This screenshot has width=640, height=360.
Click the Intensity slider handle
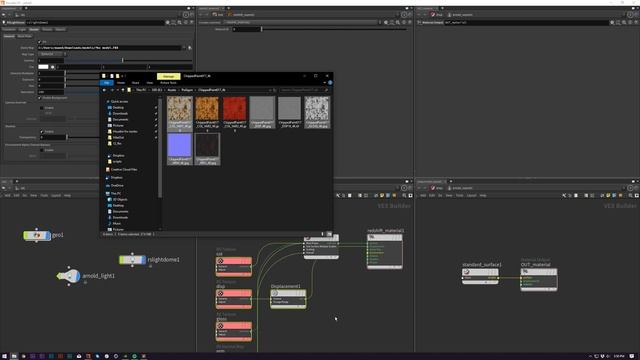122,60
